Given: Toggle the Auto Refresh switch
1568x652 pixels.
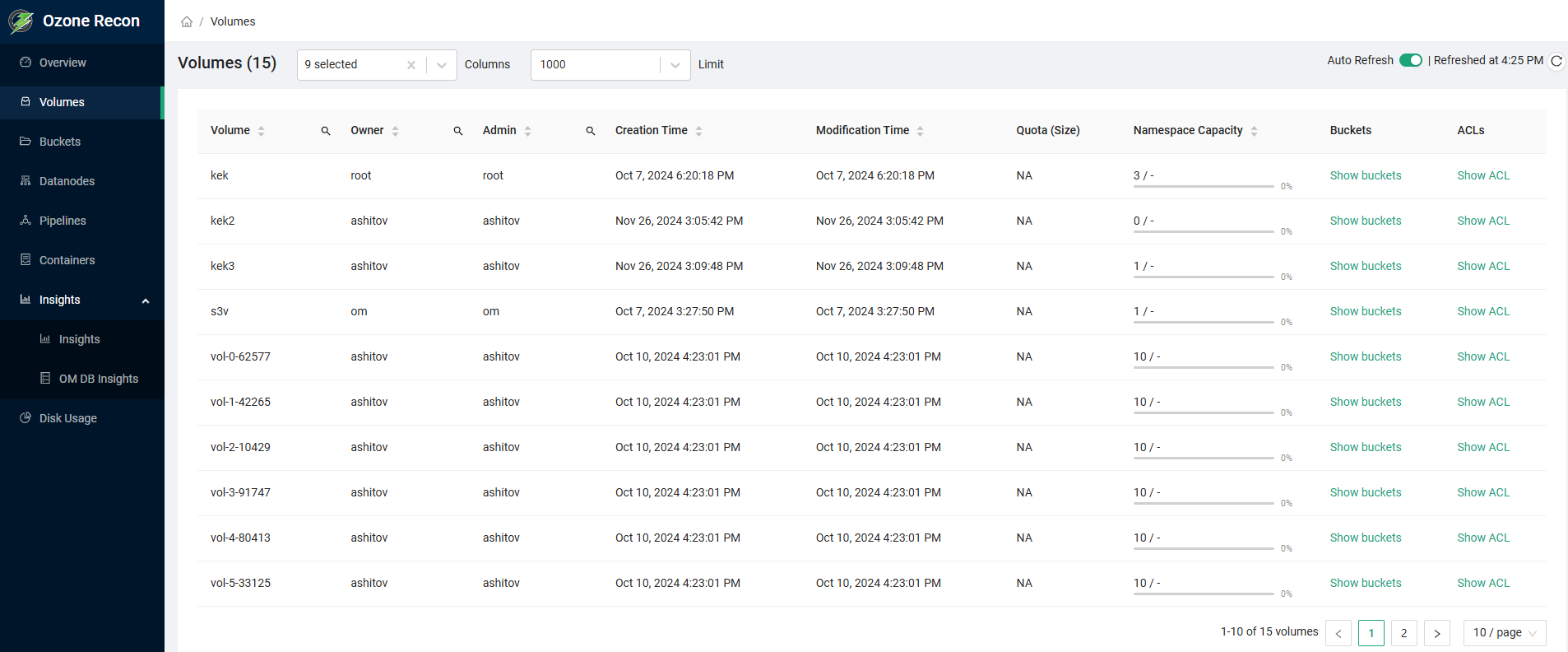Looking at the screenshot, I should point(1411,60).
